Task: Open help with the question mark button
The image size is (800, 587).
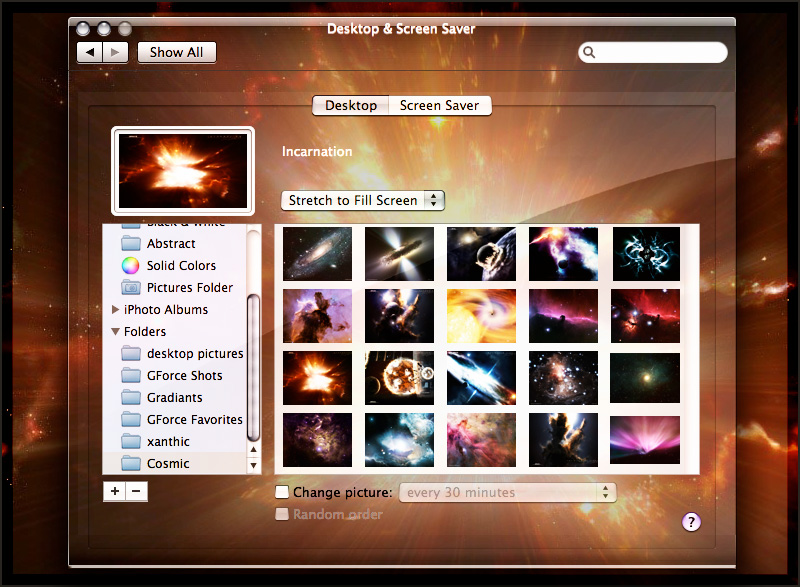Action: 691,522
